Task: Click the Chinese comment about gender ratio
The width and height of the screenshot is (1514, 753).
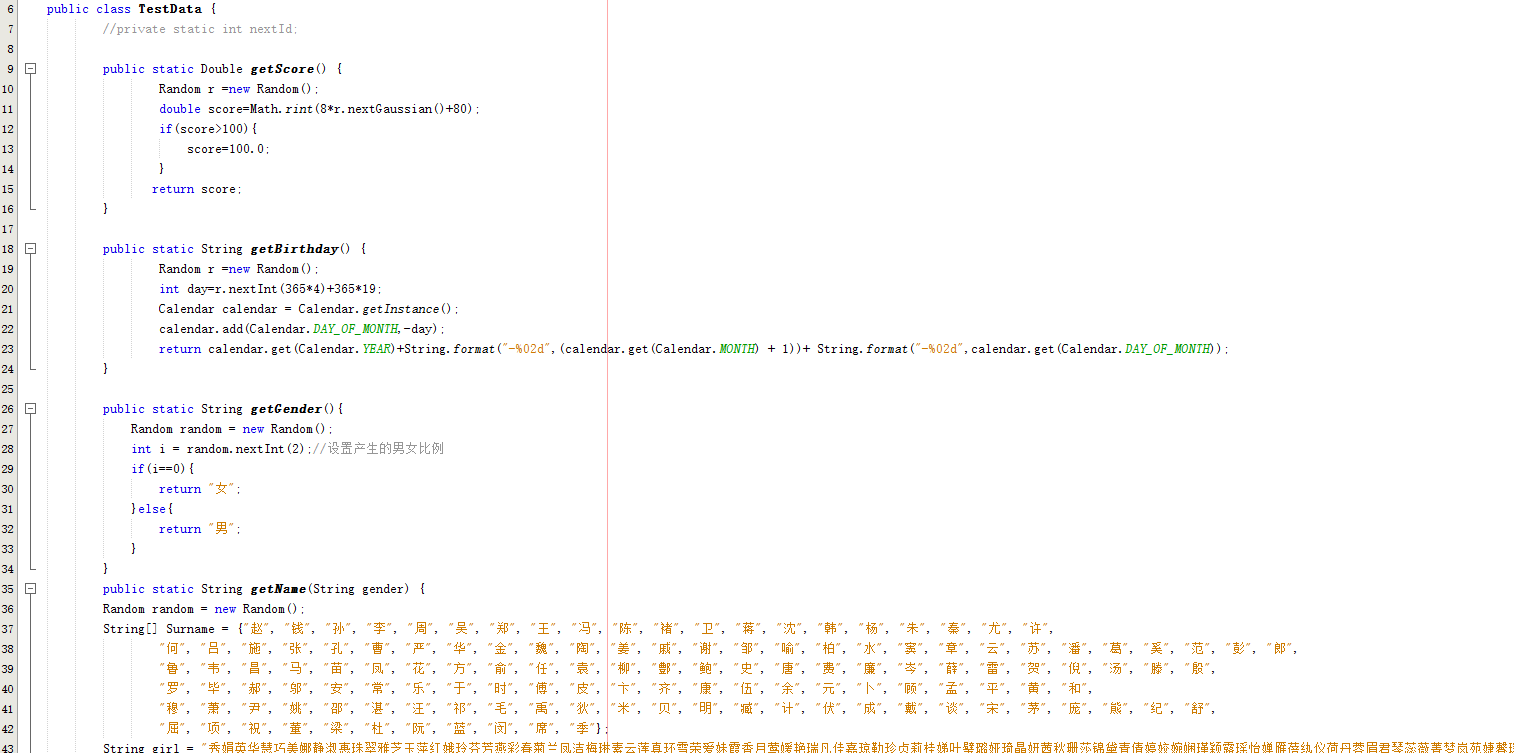Action: tap(378, 449)
